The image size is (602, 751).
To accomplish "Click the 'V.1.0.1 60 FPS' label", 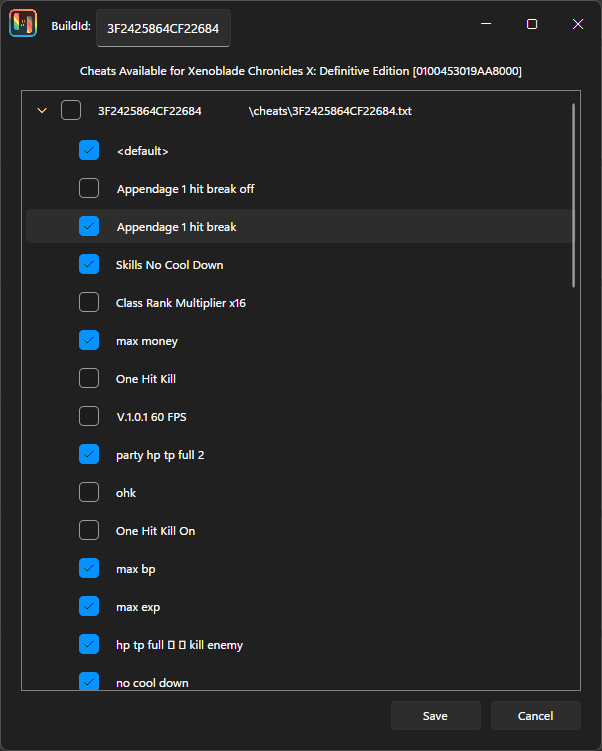I will 151,417.
